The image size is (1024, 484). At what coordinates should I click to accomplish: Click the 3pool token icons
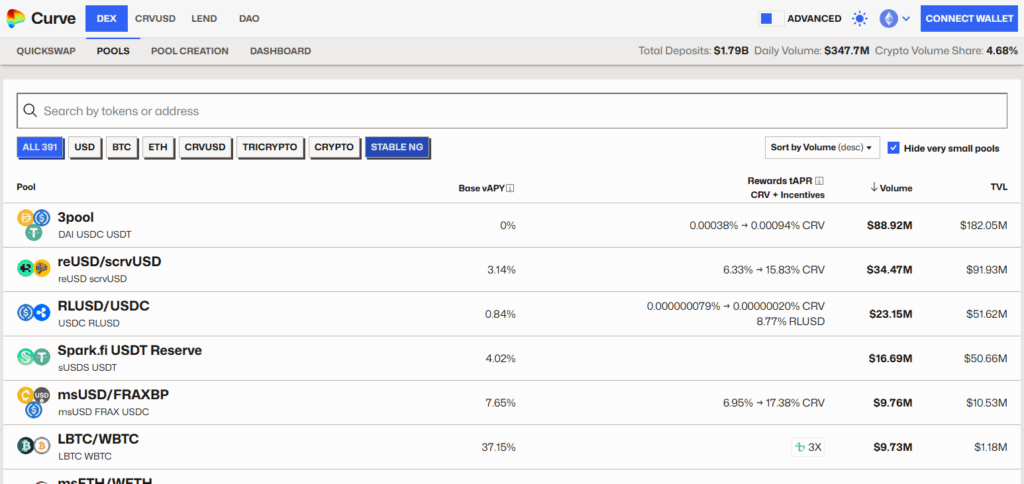click(33, 225)
